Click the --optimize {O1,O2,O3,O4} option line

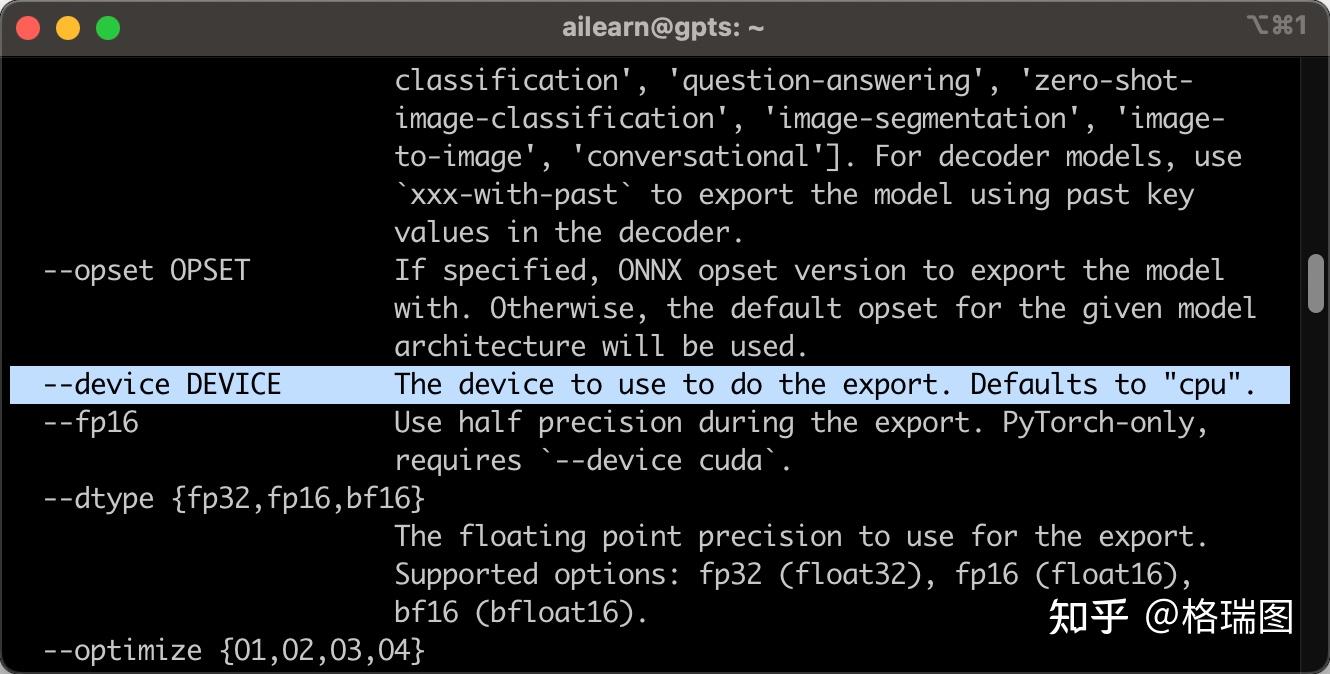[234, 650]
